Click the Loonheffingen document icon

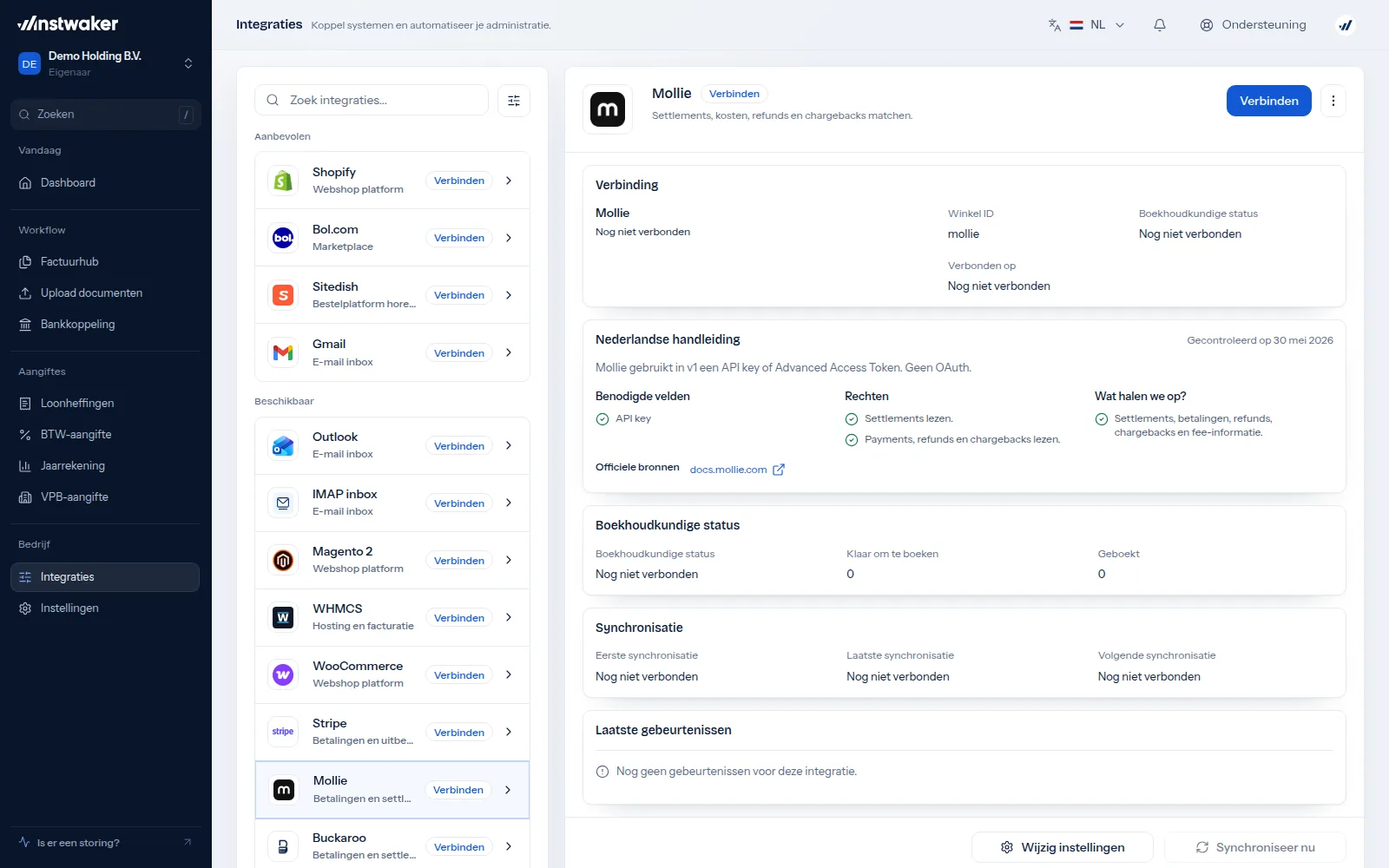(25, 404)
